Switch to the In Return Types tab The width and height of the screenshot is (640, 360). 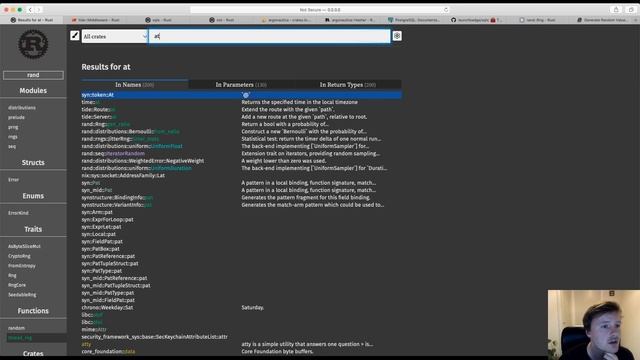(348, 84)
